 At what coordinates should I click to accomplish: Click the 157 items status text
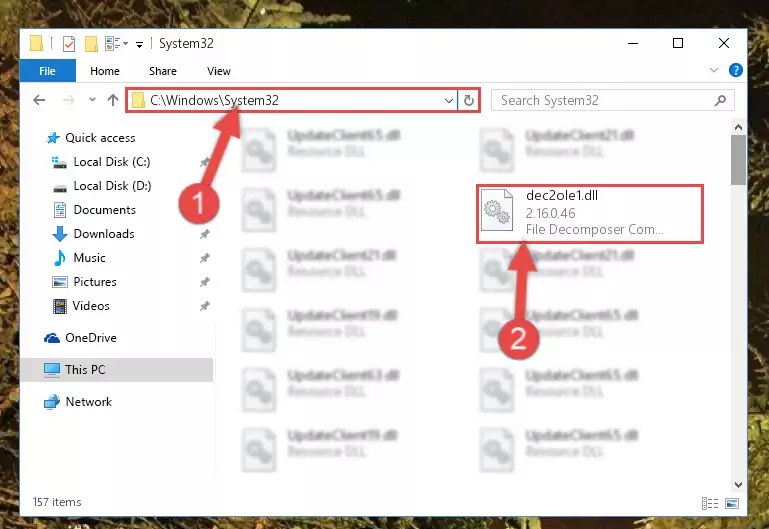point(57,502)
